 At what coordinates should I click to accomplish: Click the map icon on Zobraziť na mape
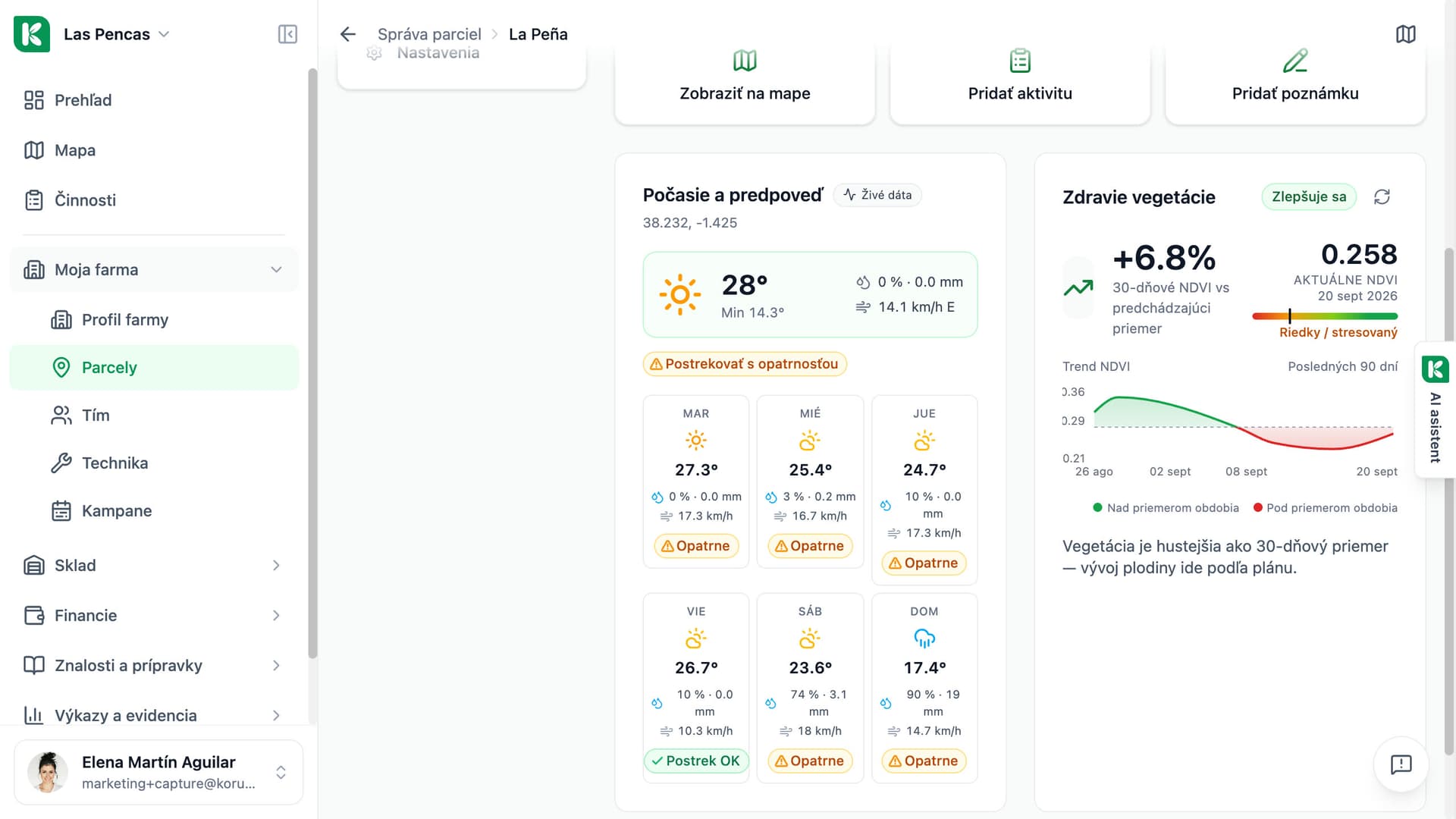(745, 61)
